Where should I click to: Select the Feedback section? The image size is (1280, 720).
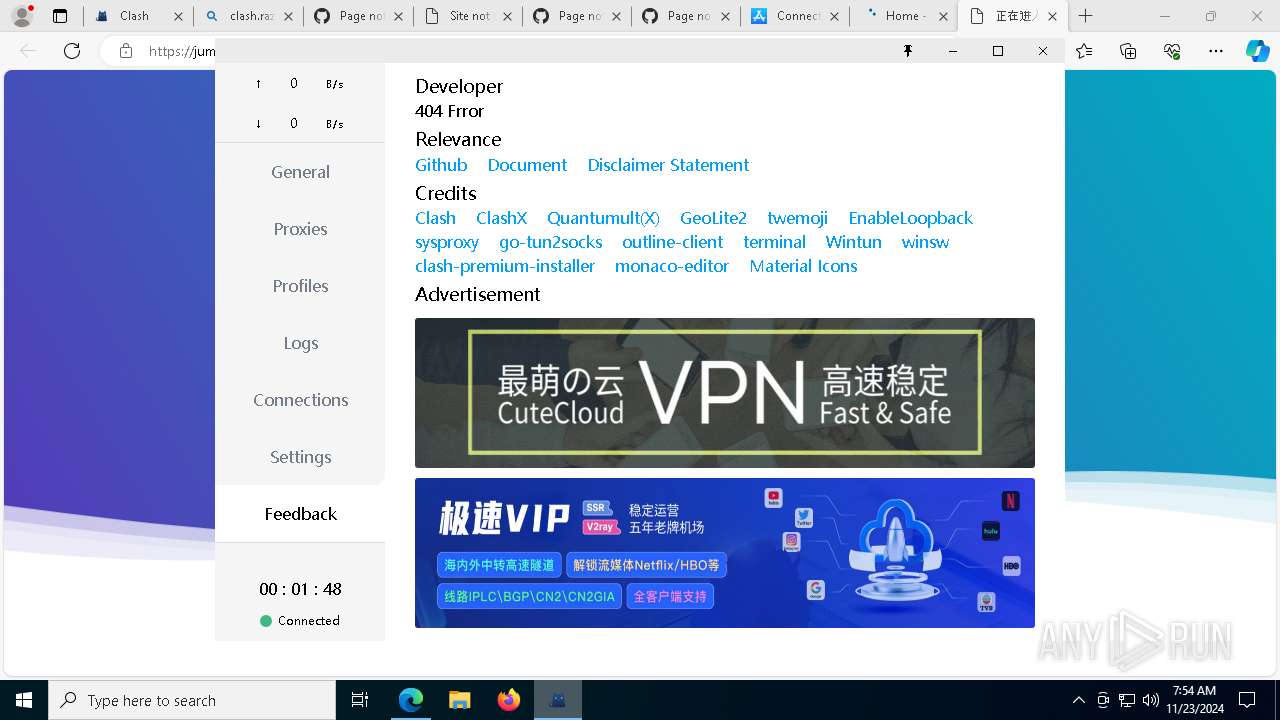click(x=300, y=514)
